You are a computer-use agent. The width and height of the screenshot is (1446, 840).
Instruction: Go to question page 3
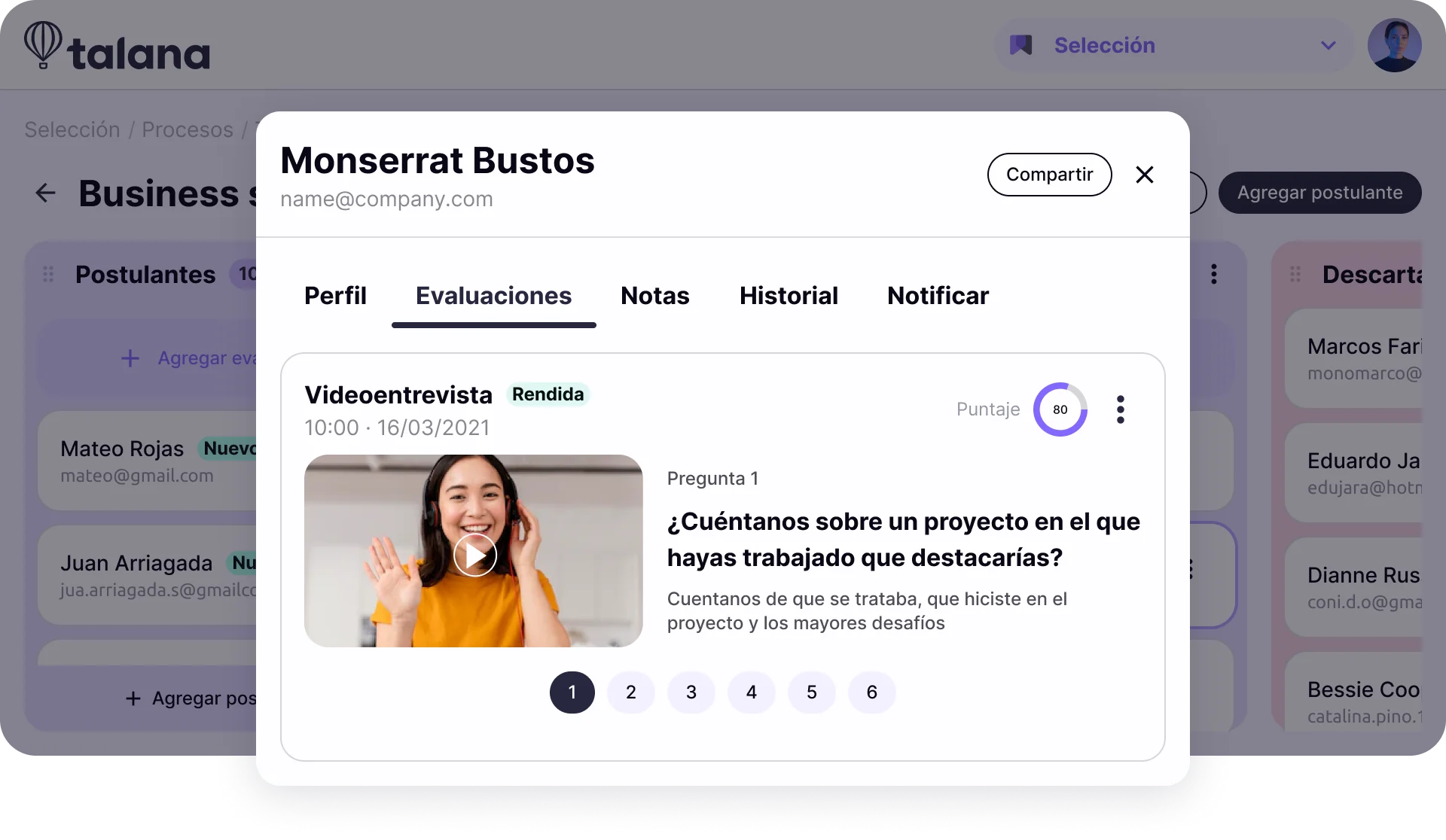pyautogui.click(x=691, y=692)
